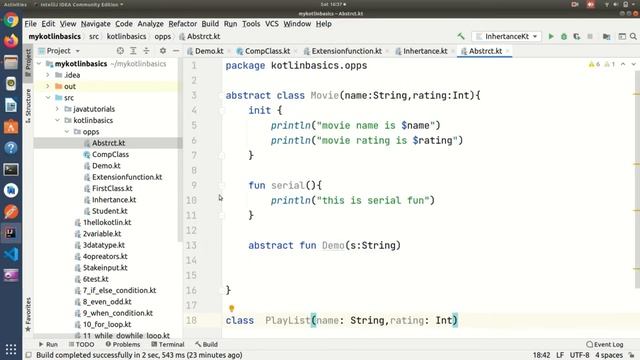Expand the .idea folder

click(48, 75)
